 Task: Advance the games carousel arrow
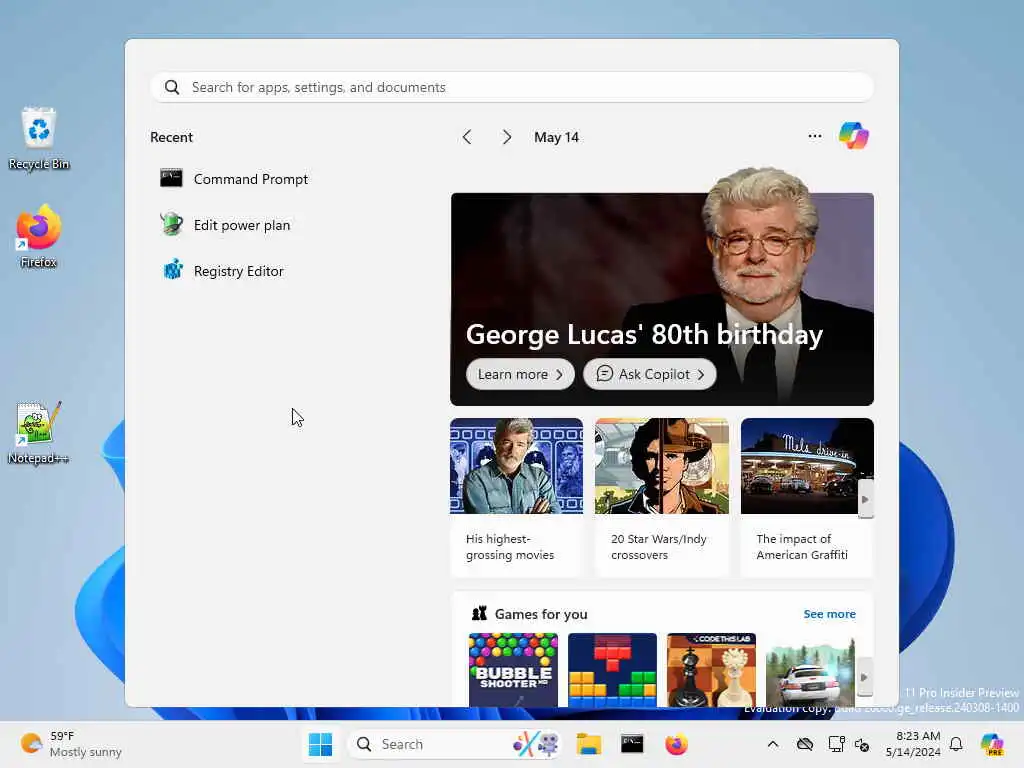(x=864, y=677)
